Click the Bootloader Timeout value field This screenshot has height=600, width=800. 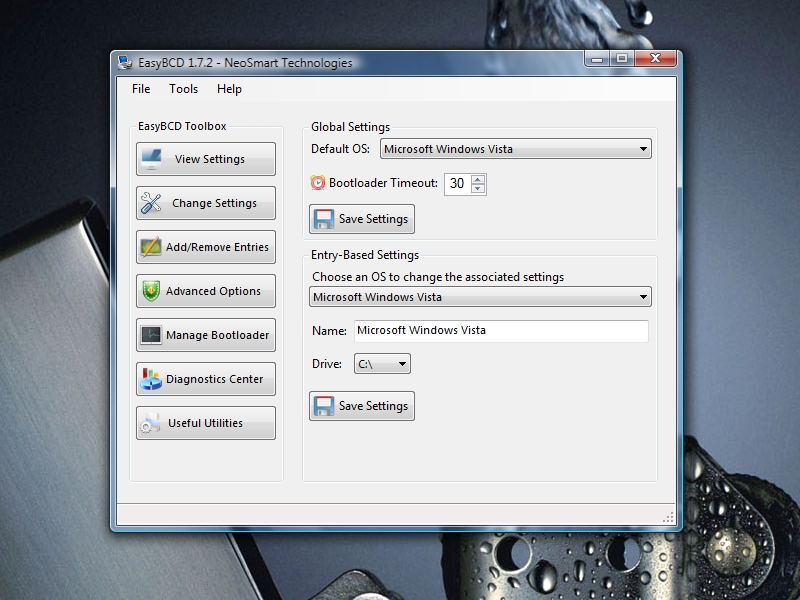[458, 184]
